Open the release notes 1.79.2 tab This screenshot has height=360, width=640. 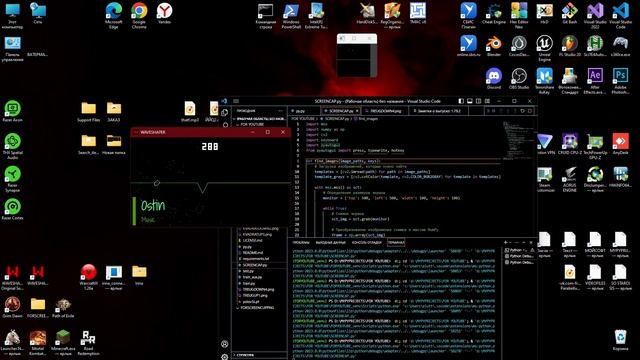[x=437, y=111]
